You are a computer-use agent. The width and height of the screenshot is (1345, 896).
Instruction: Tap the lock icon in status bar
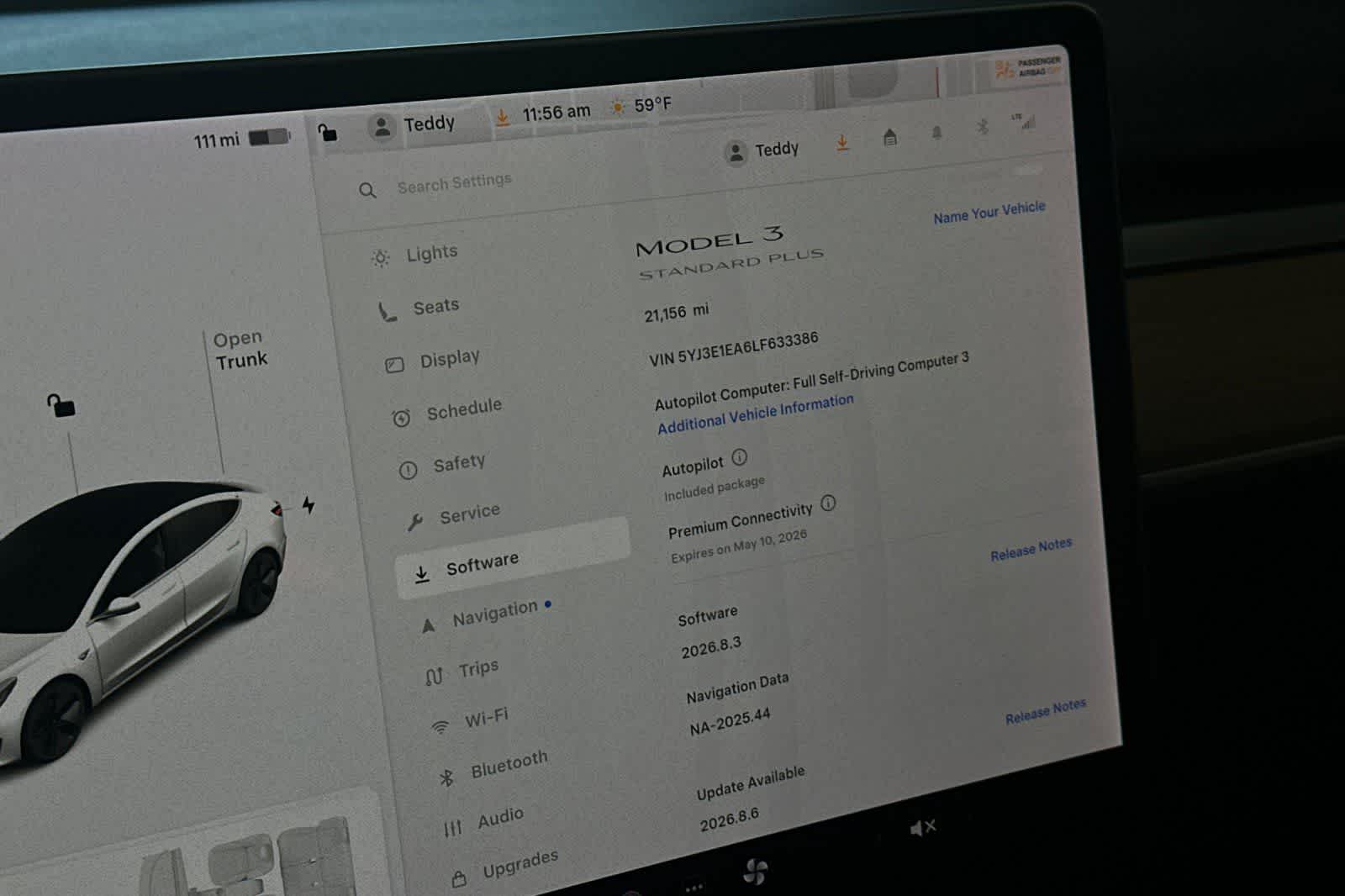[x=327, y=132]
